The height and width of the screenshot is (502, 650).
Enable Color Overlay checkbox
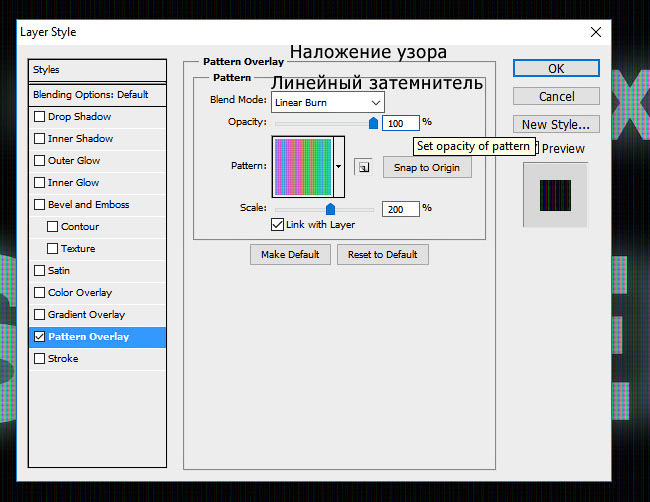[39, 292]
